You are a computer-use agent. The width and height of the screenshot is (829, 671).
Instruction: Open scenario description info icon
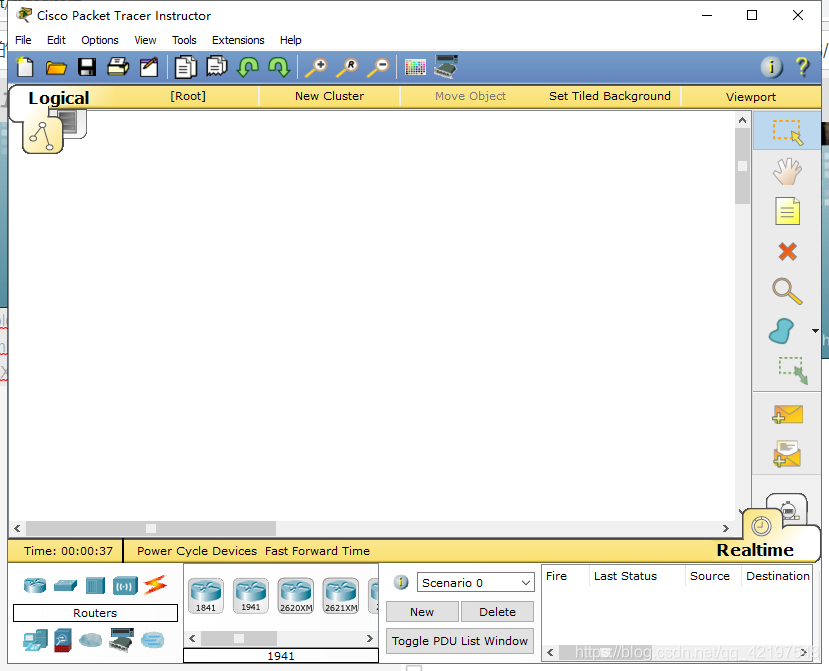tap(401, 582)
